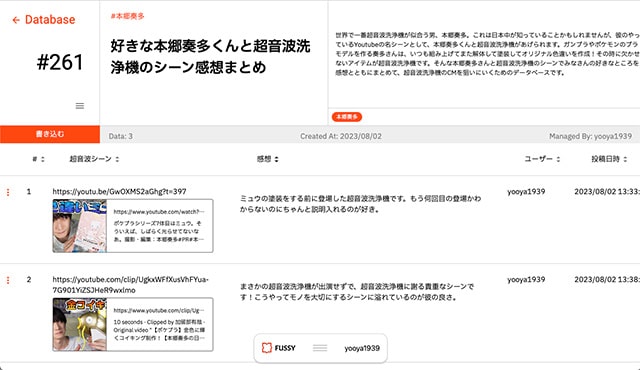640x370 pixels.
Task: Open row 1 three-dot options menu
Action: pyautogui.click(x=8, y=192)
